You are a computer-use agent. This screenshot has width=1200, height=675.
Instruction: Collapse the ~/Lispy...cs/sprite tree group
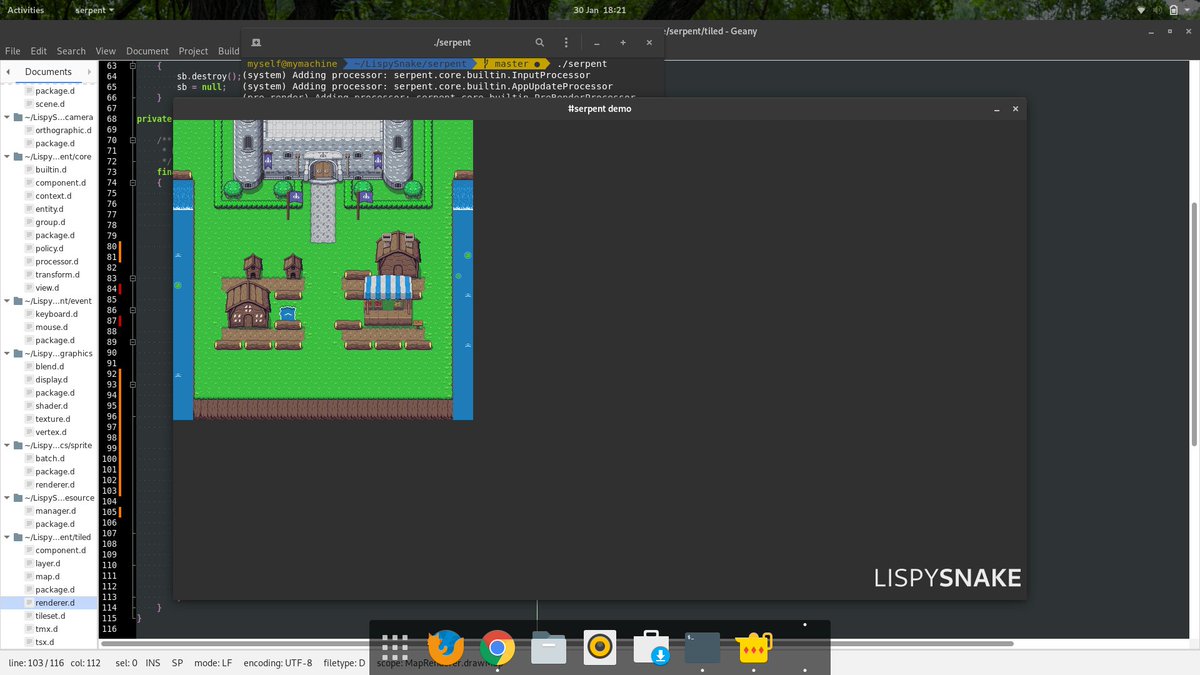pyautogui.click(x=7, y=445)
